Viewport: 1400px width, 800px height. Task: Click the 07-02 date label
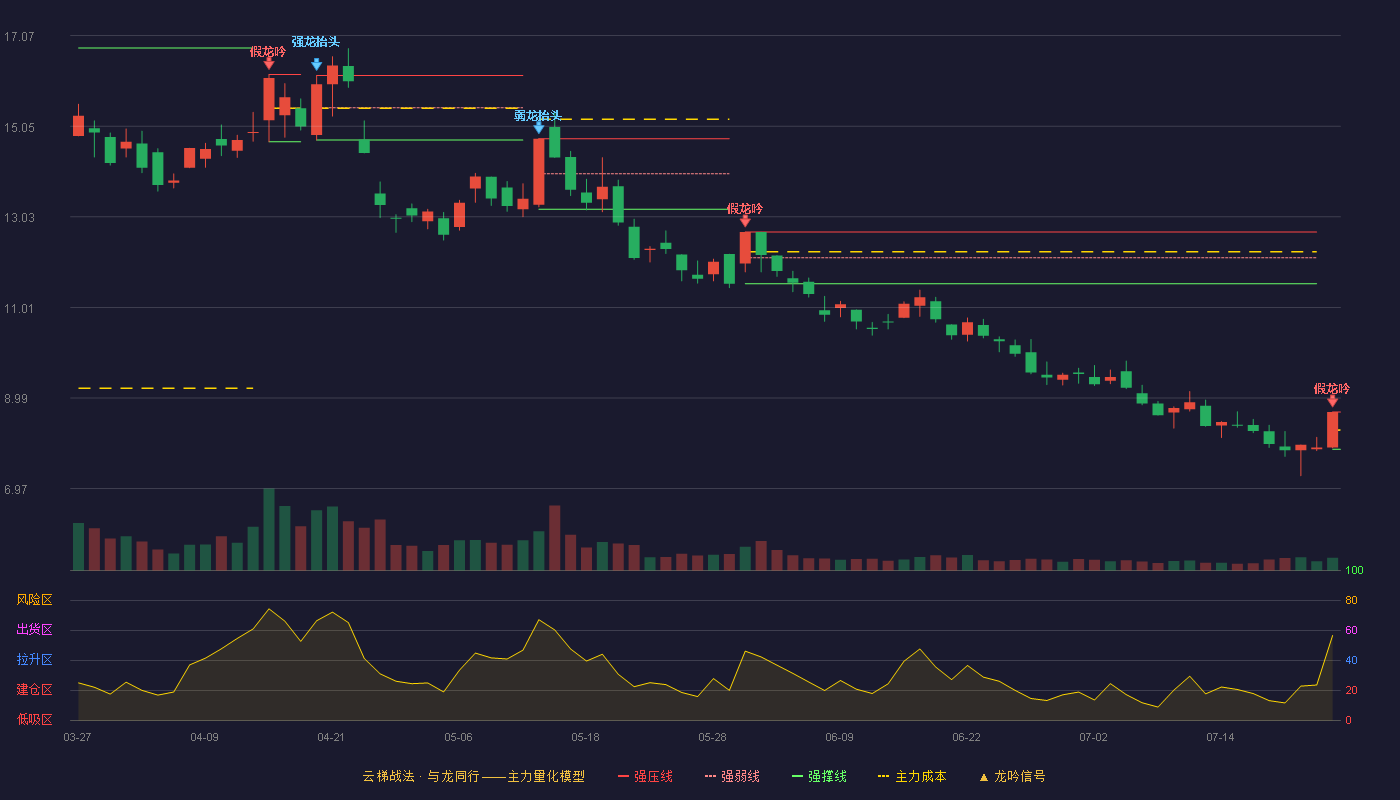pos(1093,737)
